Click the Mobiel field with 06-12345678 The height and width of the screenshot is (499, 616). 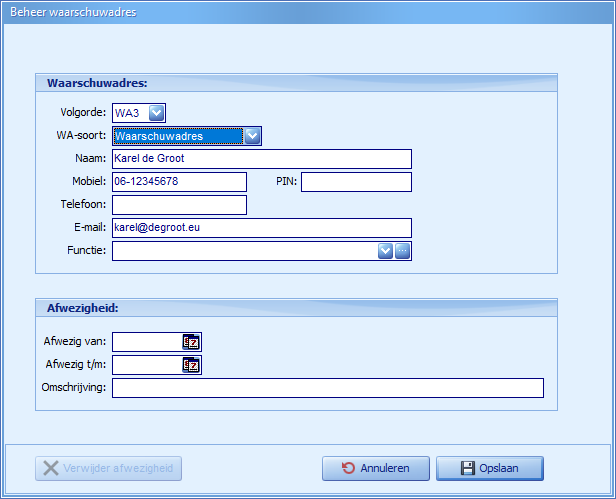[x=180, y=182]
